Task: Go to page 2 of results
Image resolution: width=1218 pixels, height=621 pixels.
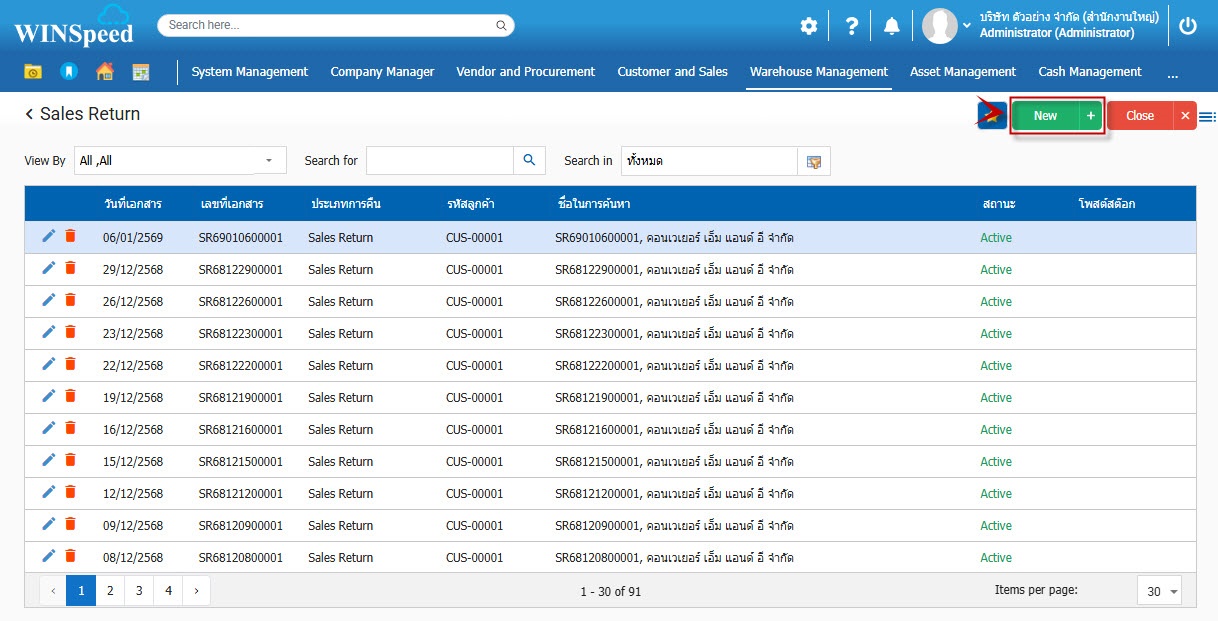Action: [110, 591]
